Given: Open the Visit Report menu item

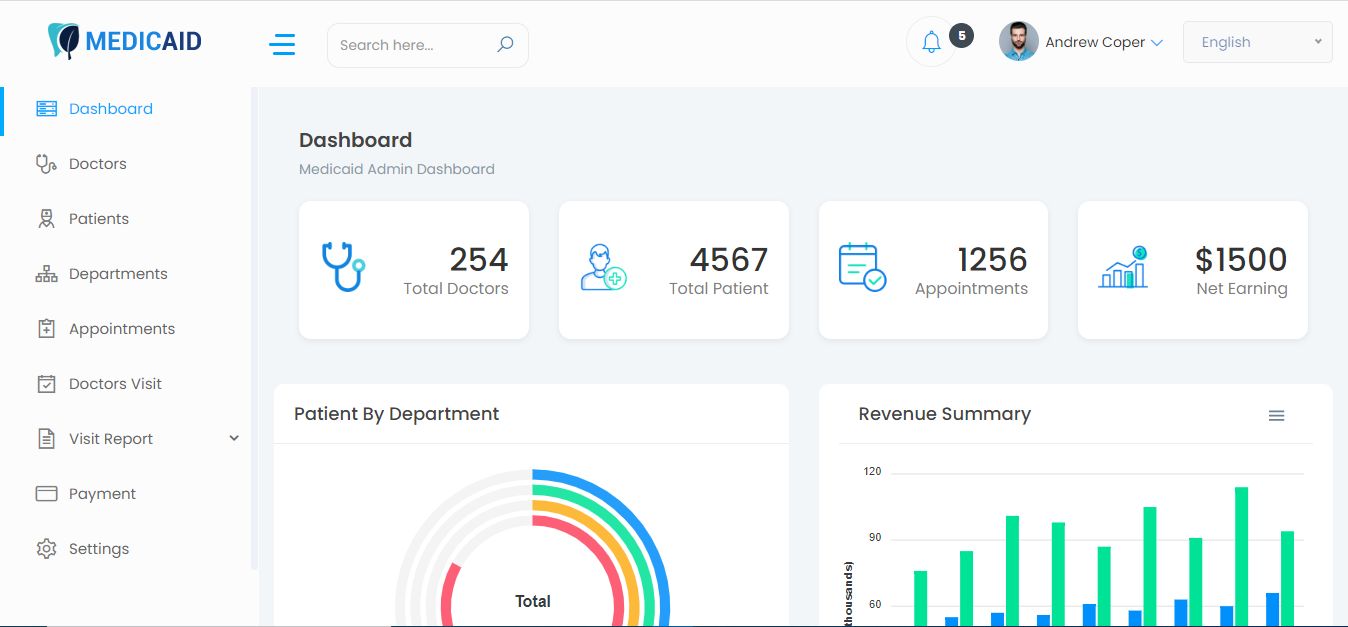Looking at the screenshot, I should coord(111,439).
